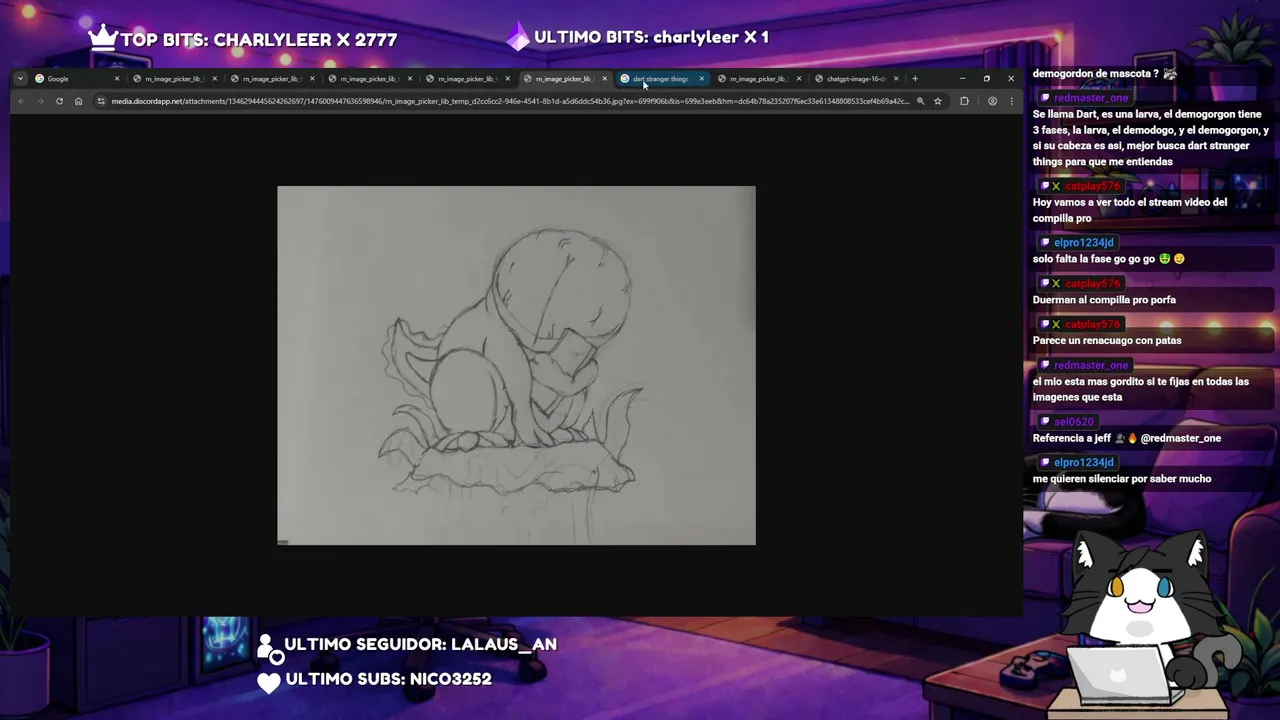Open the zoom magnifier icon in address bar
The width and height of the screenshot is (1280, 720).
[920, 101]
